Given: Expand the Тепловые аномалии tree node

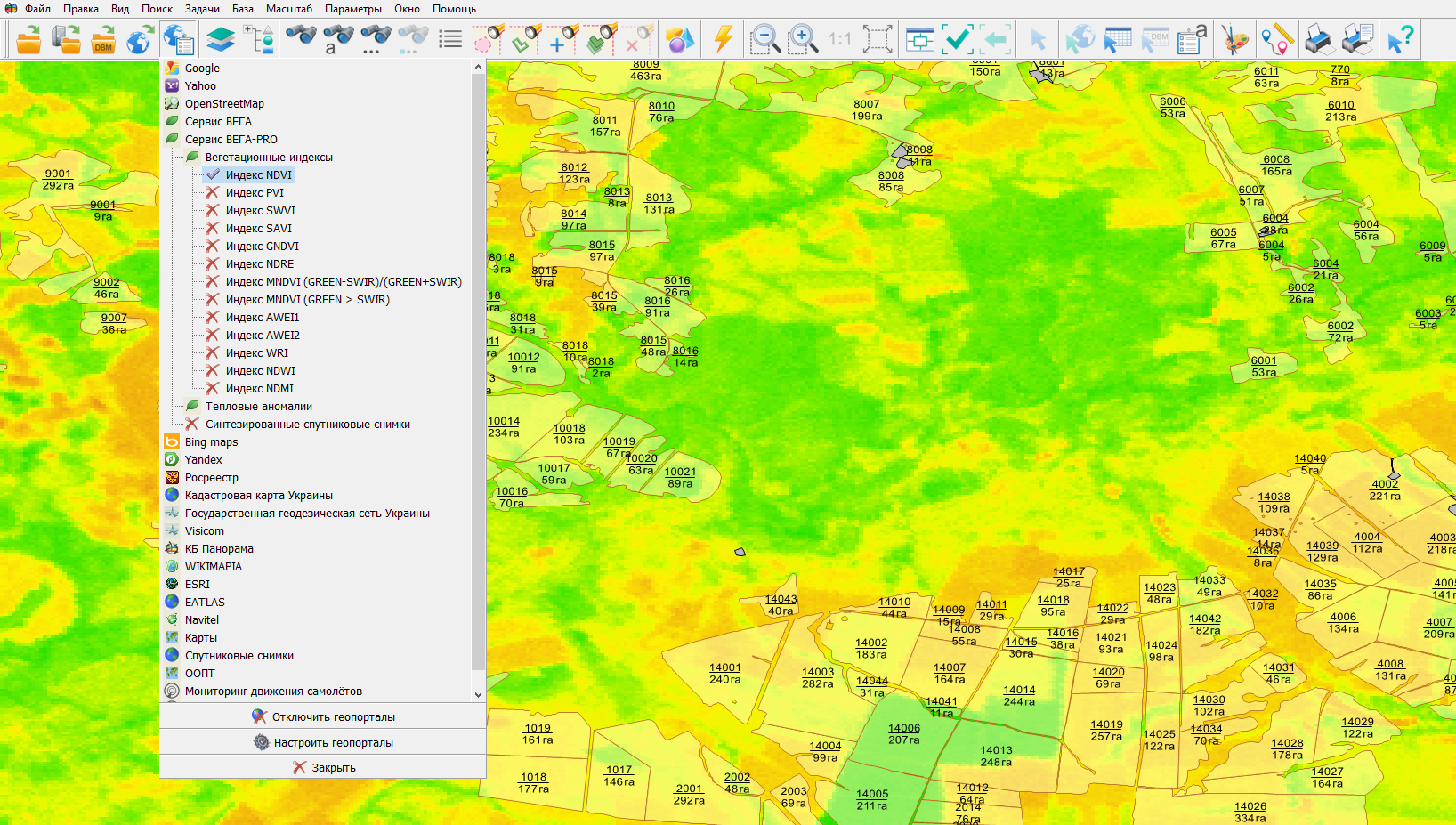Looking at the screenshot, I should click(258, 406).
